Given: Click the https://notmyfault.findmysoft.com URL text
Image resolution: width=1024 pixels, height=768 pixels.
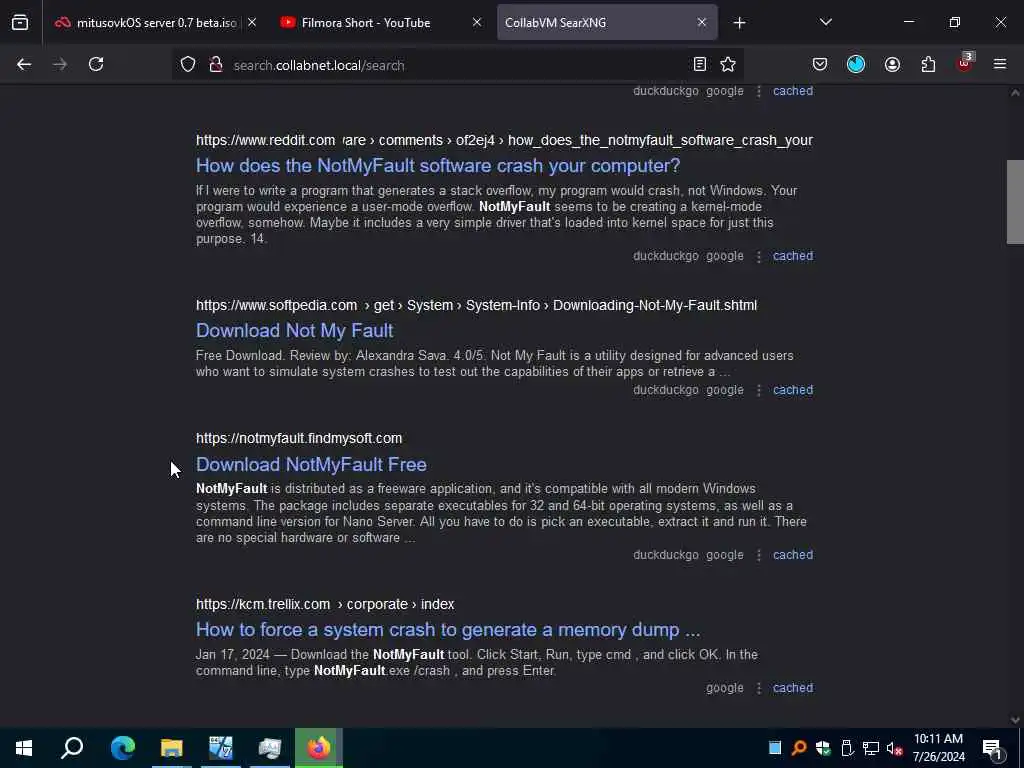Looking at the screenshot, I should (299, 438).
